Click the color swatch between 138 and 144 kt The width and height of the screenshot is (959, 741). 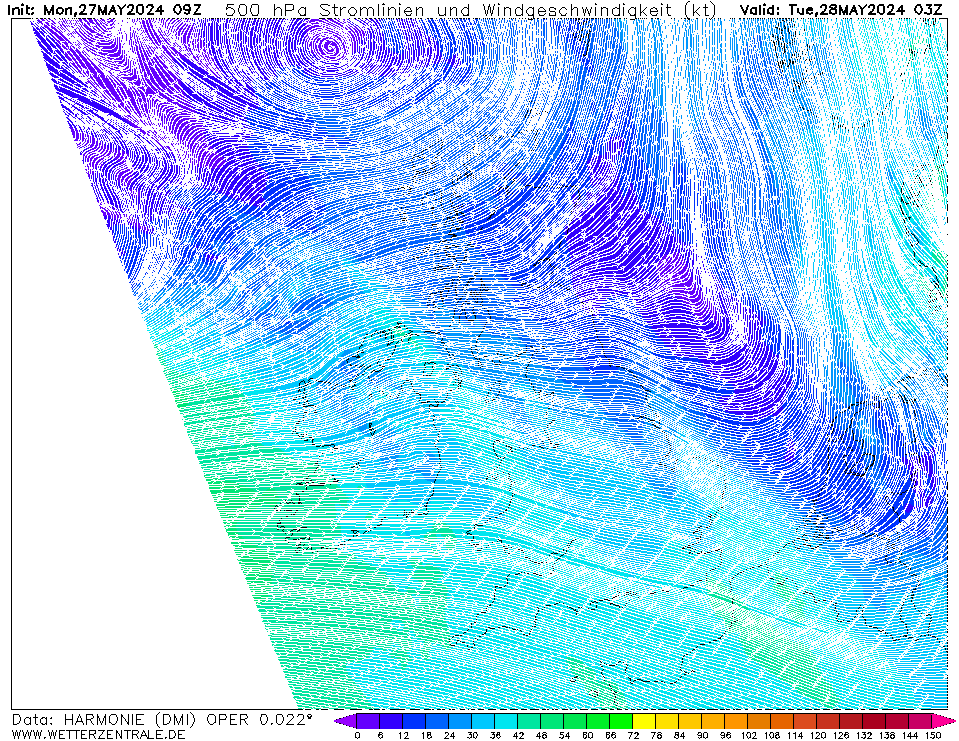pyautogui.click(x=898, y=721)
